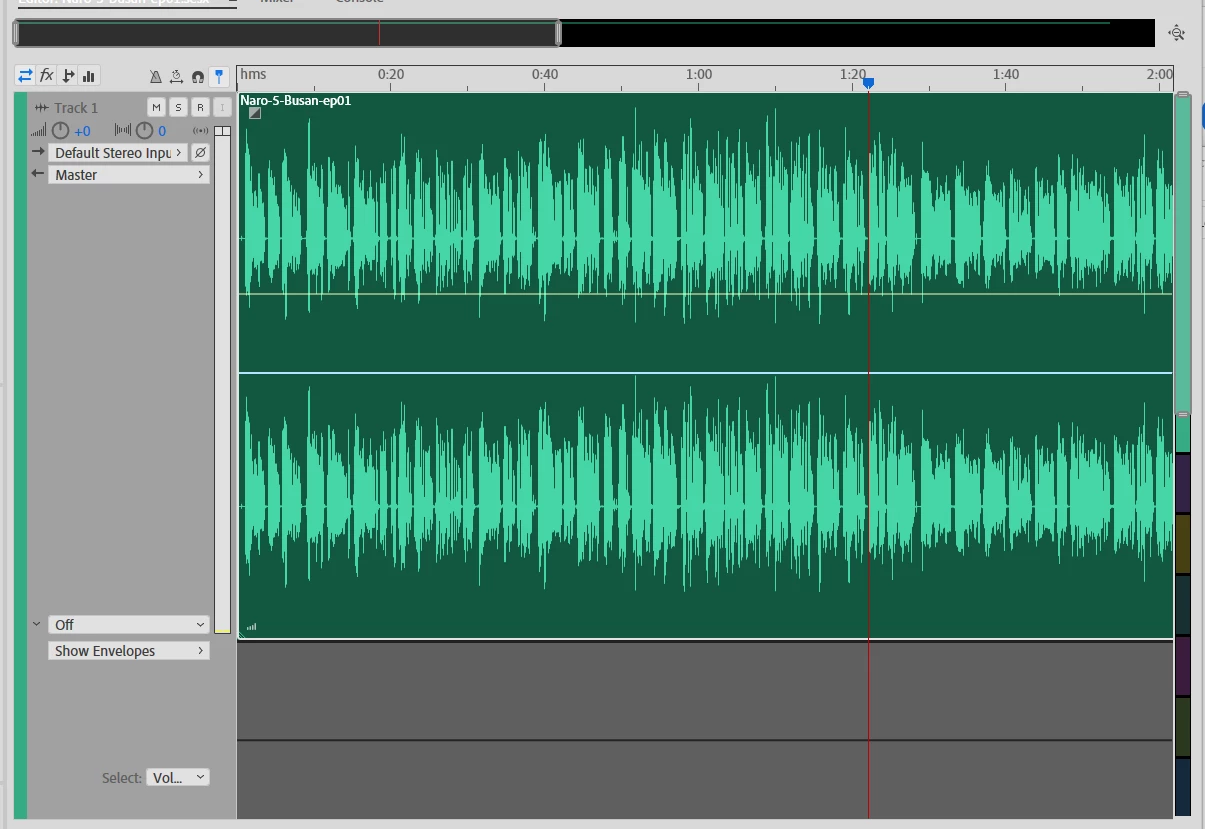Arm Track 1 for recording with R

point(200,107)
